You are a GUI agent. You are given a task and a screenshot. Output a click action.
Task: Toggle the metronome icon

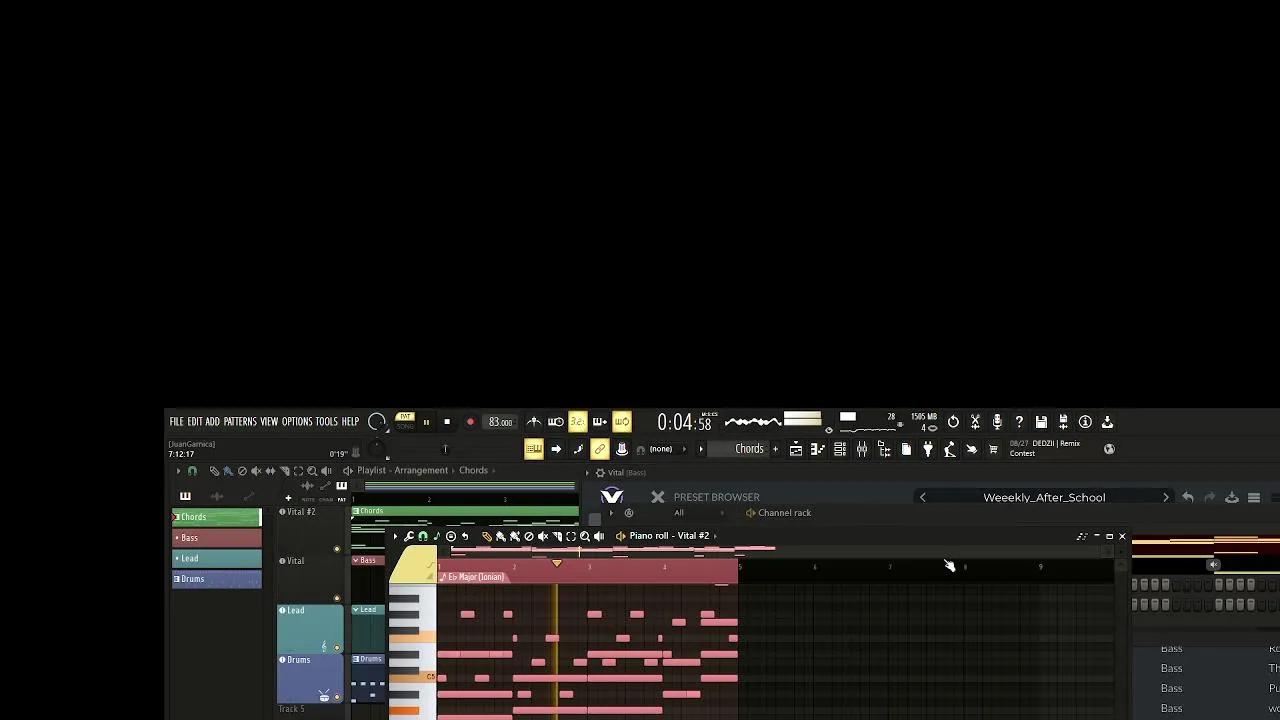point(534,422)
